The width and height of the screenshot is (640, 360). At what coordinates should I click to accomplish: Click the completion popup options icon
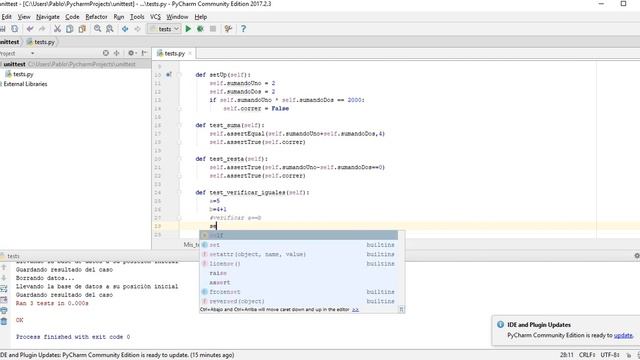401,309
